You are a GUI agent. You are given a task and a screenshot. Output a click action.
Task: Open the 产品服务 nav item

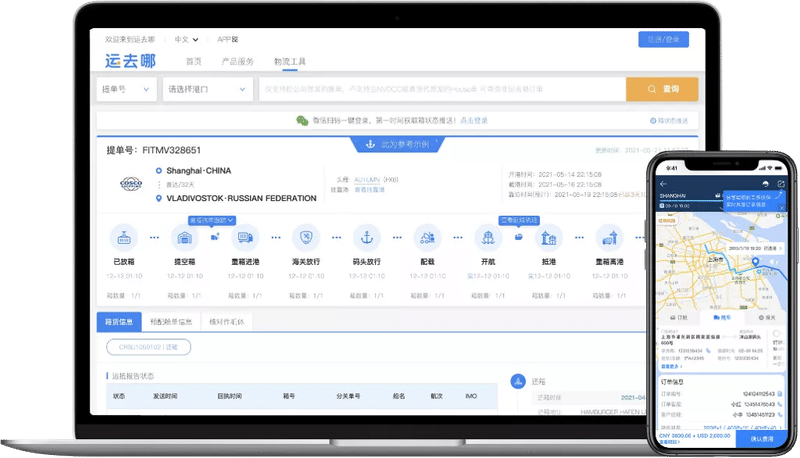[237, 62]
